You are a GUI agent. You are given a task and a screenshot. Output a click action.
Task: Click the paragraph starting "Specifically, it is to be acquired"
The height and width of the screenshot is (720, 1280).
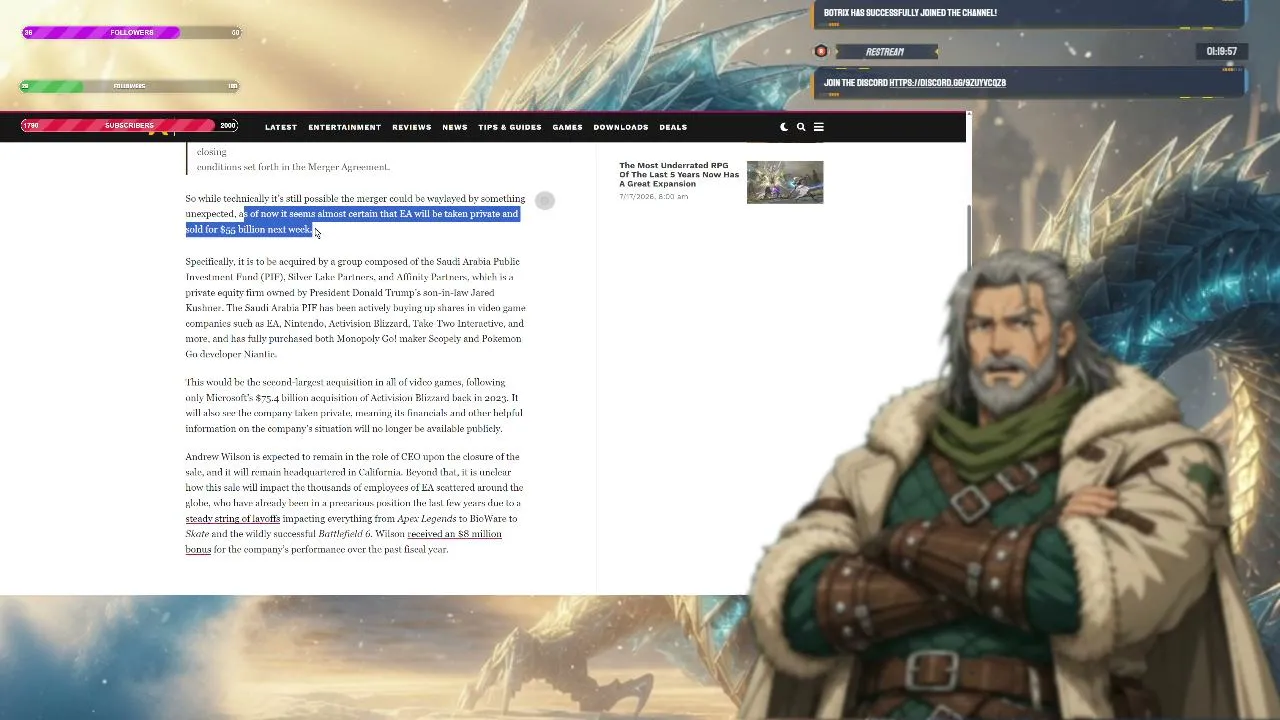point(355,308)
